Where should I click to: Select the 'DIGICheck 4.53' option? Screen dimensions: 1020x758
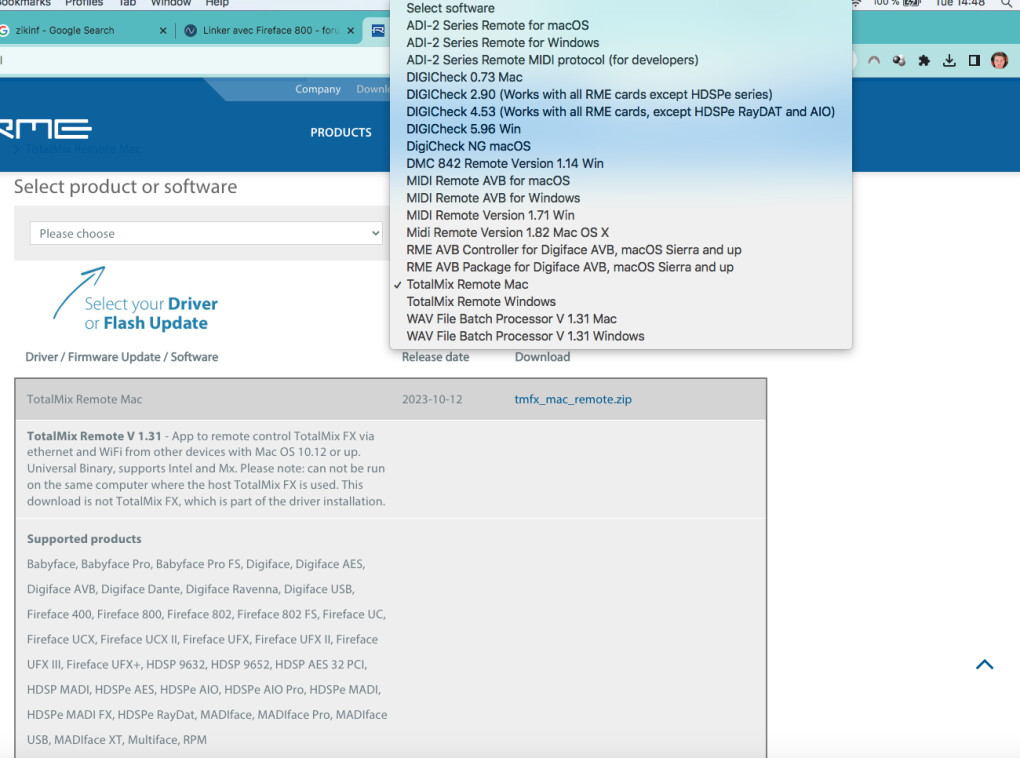(x=621, y=112)
